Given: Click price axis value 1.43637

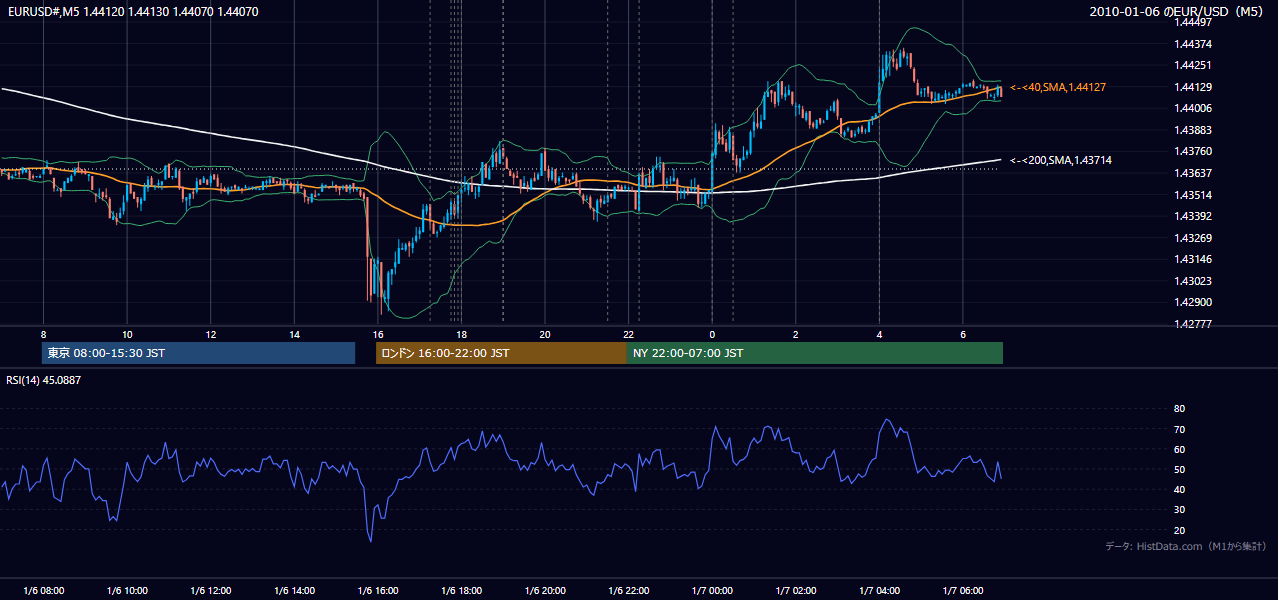Looking at the screenshot, I should [1193, 174].
